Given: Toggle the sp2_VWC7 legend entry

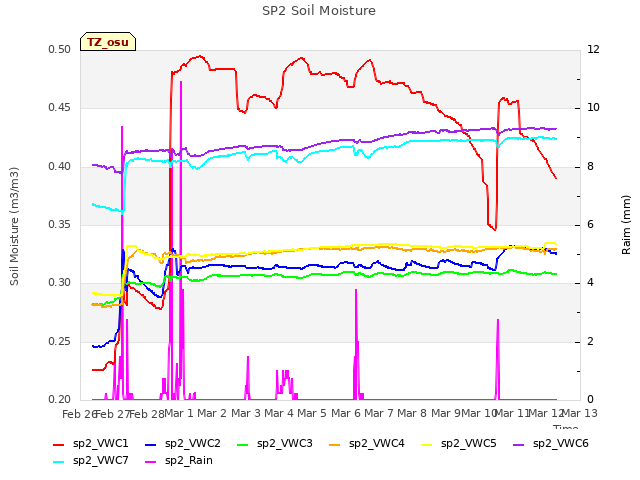Looking at the screenshot, I should pyautogui.click(x=91, y=461).
